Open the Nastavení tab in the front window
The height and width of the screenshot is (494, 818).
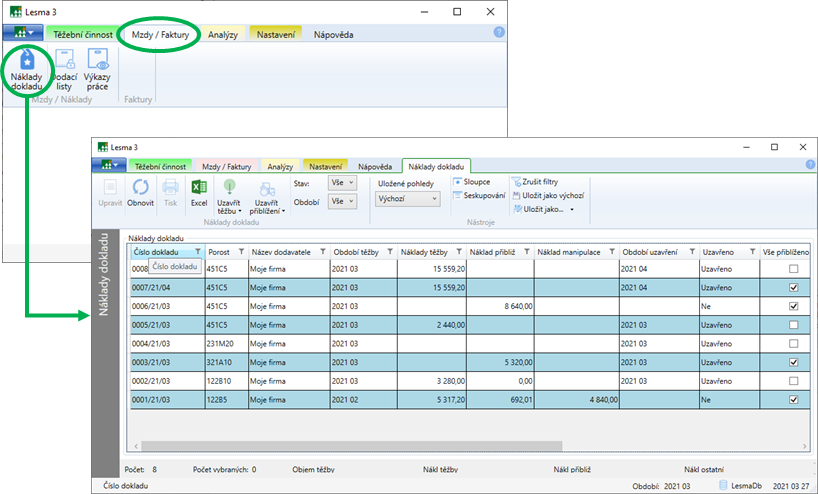tap(324, 165)
